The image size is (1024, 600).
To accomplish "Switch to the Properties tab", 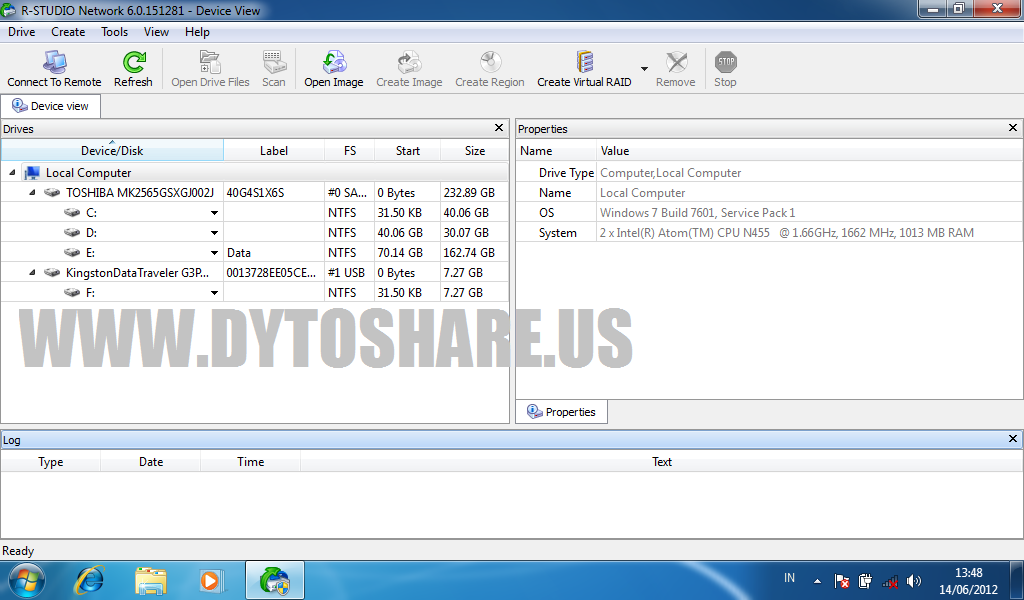I will (x=561, y=411).
